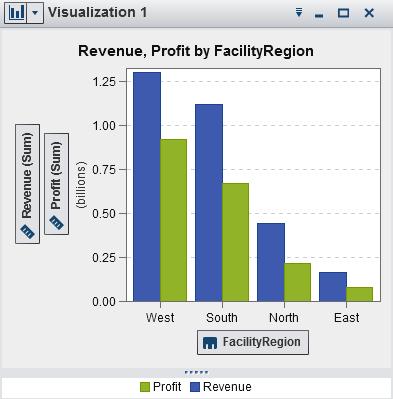Open the FacilityRegion category role button
393x399 pixels.
click(x=253, y=342)
